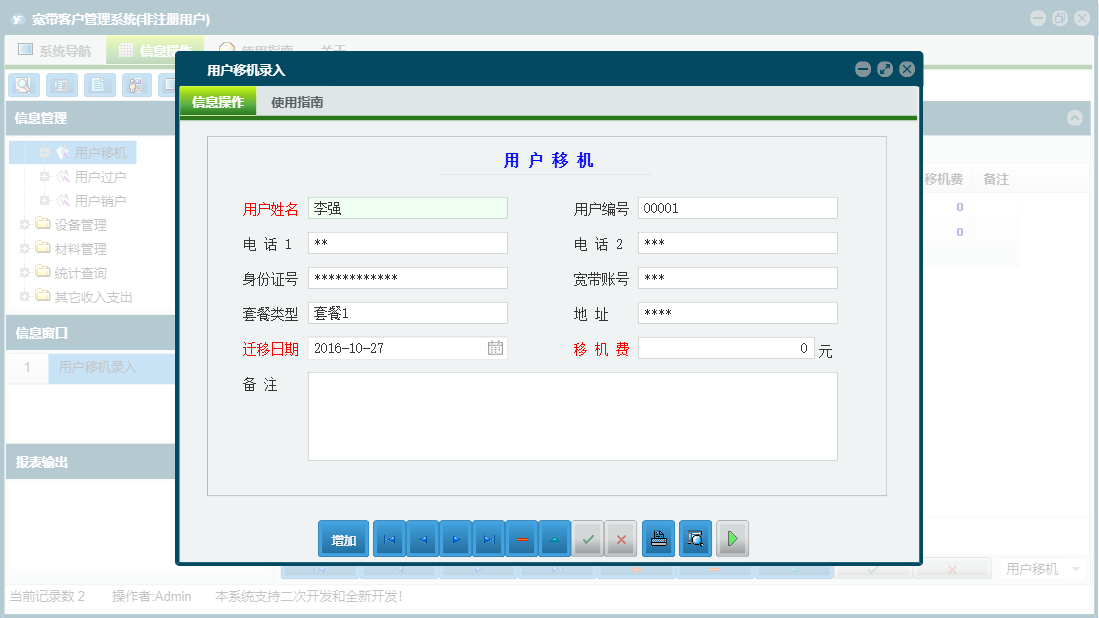
Task: Open print preview with the magnifier-document icon
Action: point(695,538)
